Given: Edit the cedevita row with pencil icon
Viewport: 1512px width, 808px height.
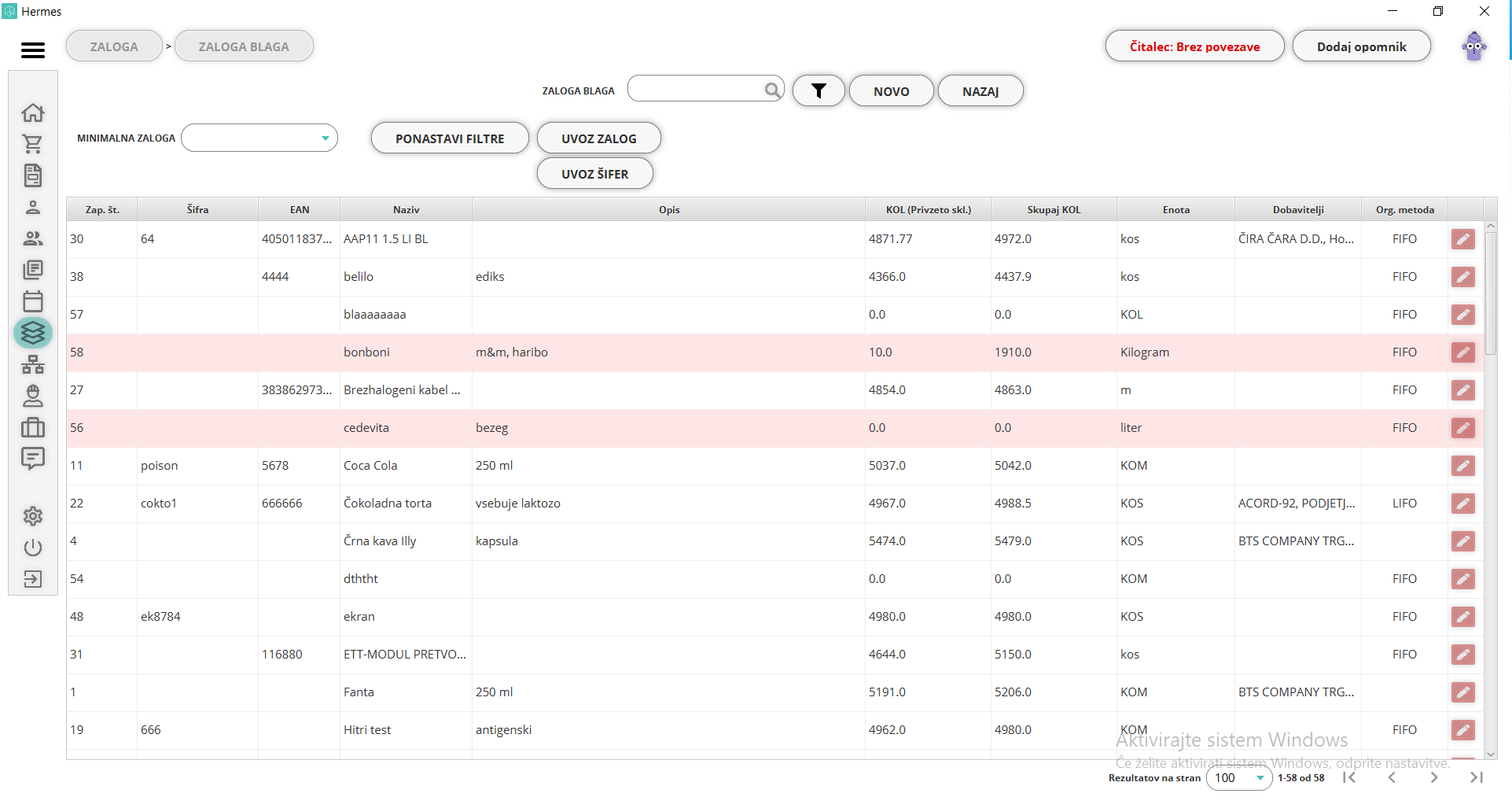Looking at the screenshot, I should tap(1462, 428).
